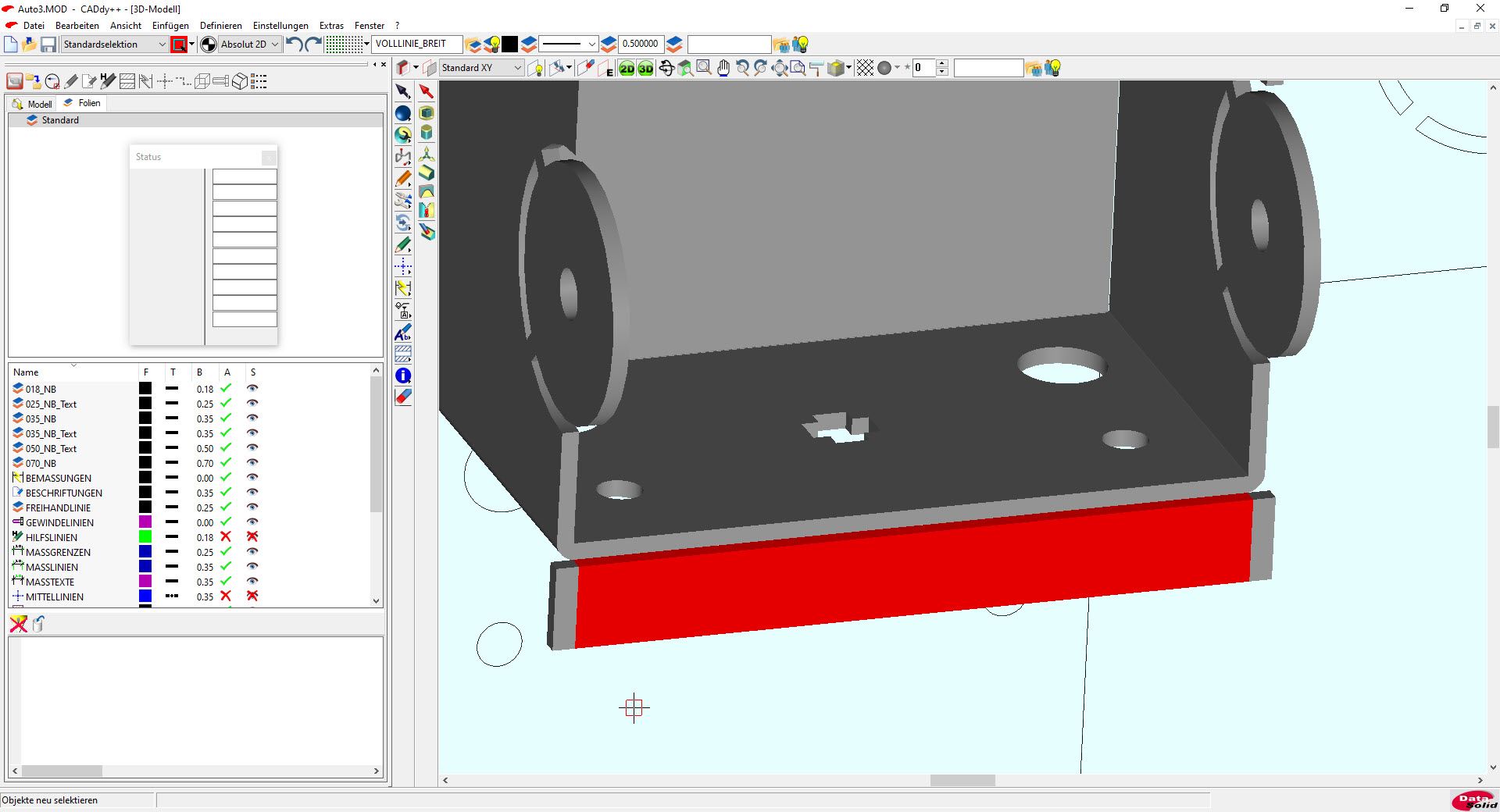Image resolution: width=1500 pixels, height=812 pixels.
Task: Select the eraser tool in vertical toolbar
Action: click(x=403, y=397)
